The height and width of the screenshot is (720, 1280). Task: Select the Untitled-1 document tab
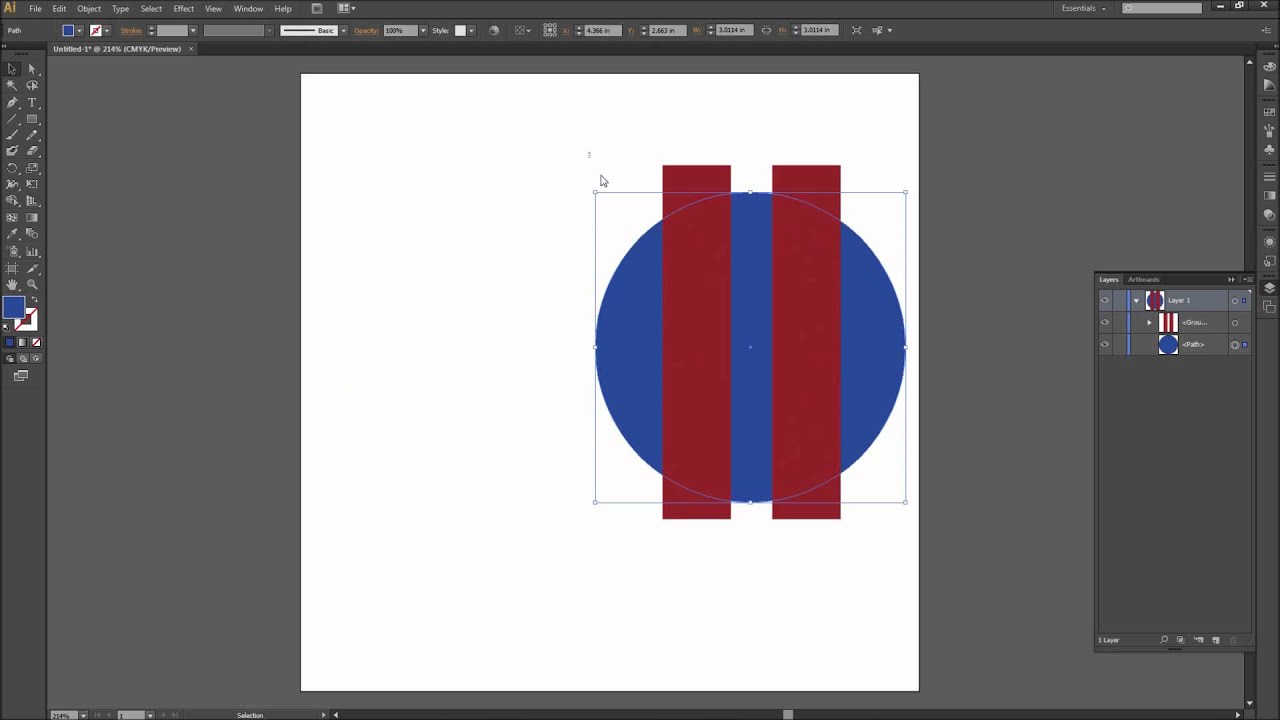[122, 49]
